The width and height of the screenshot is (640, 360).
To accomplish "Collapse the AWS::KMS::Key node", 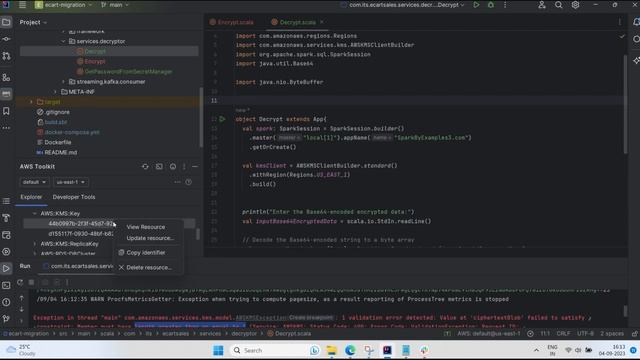I will [x=35, y=213].
